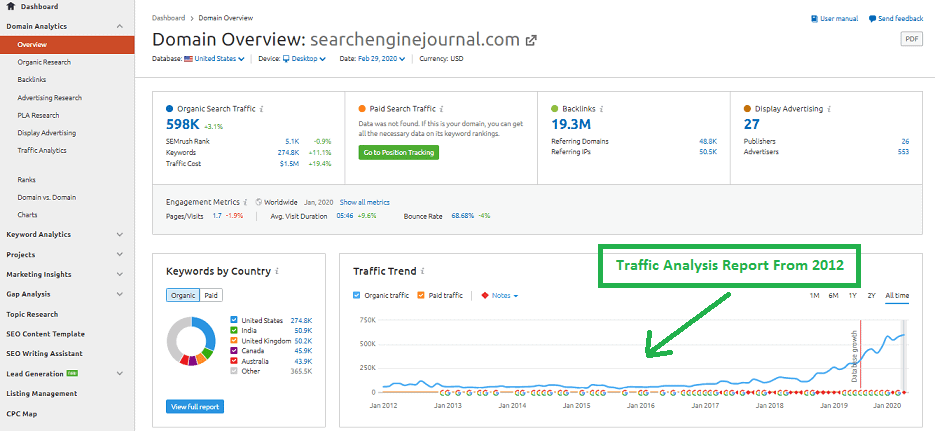Toggle Other country checkbox
This screenshot has width=935, height=431.
click(x=234, y=371)
